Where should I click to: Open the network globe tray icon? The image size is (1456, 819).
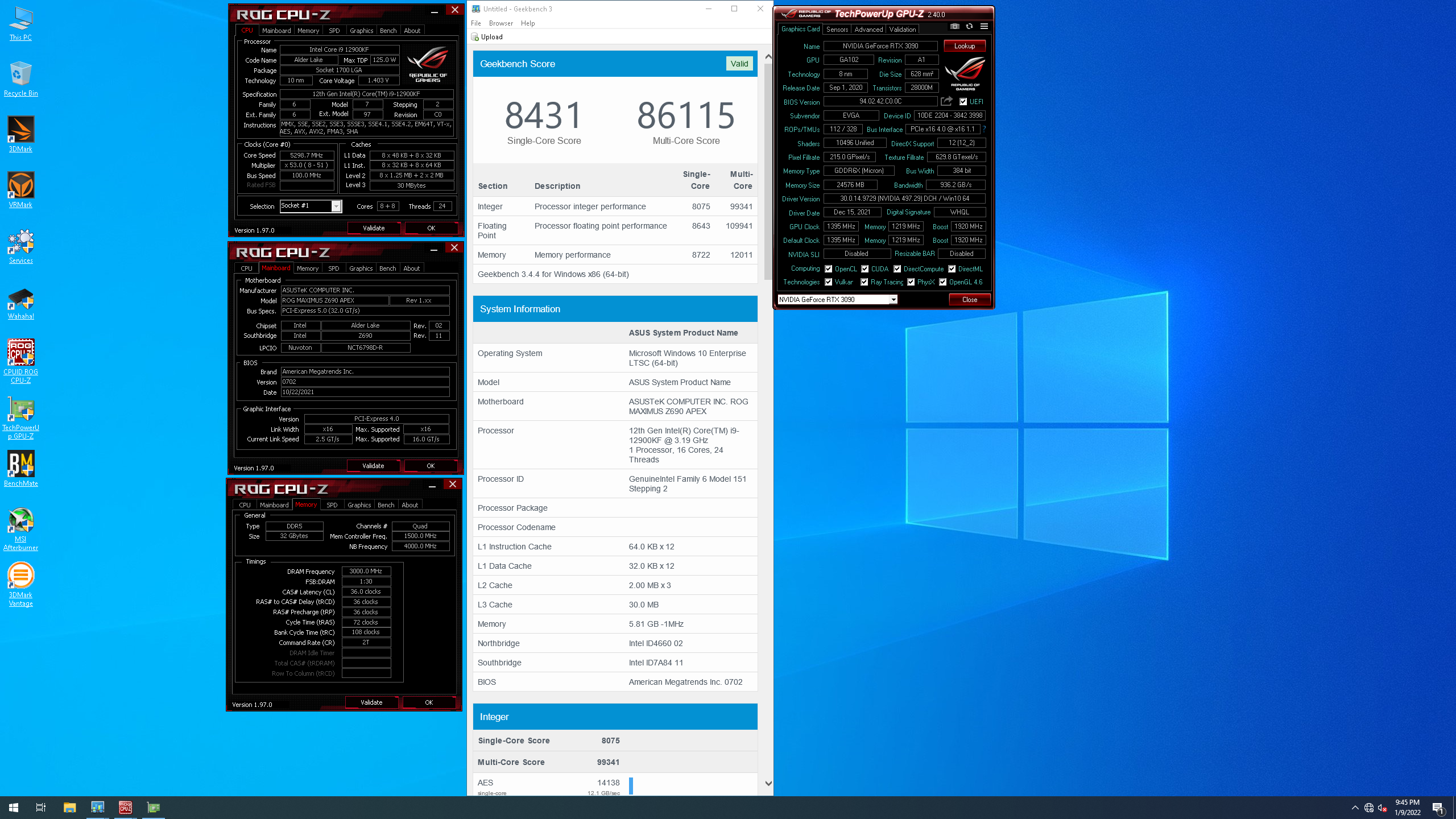(x=1369, y=808)
